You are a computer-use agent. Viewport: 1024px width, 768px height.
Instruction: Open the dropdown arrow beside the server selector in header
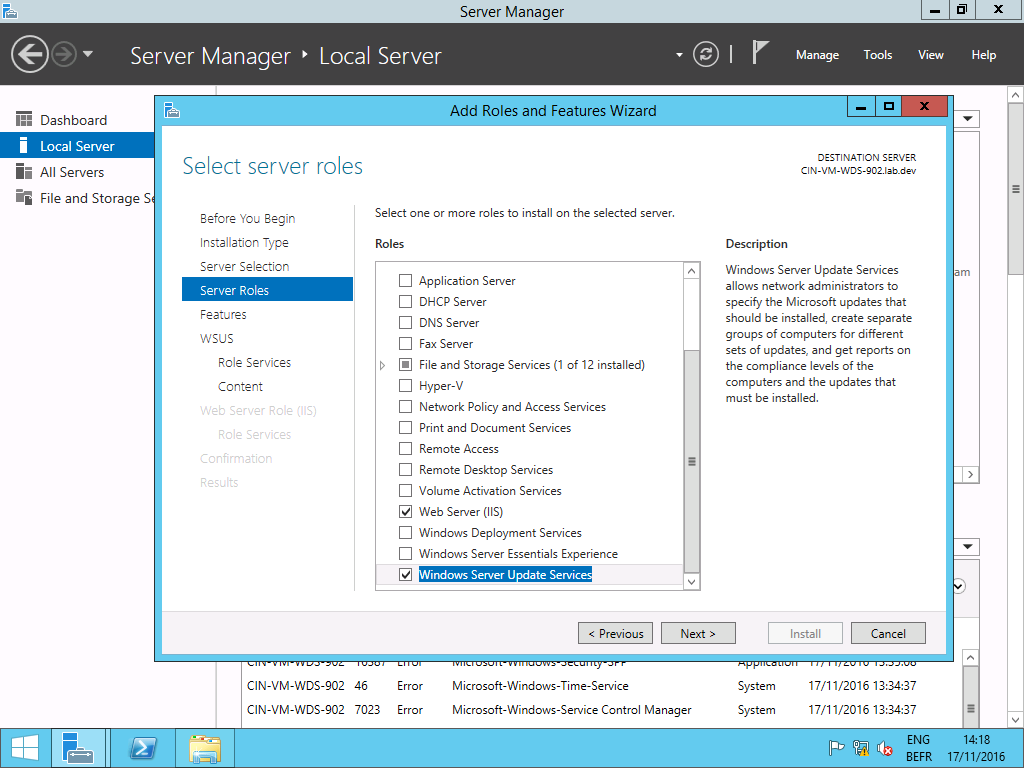(679, 55)
